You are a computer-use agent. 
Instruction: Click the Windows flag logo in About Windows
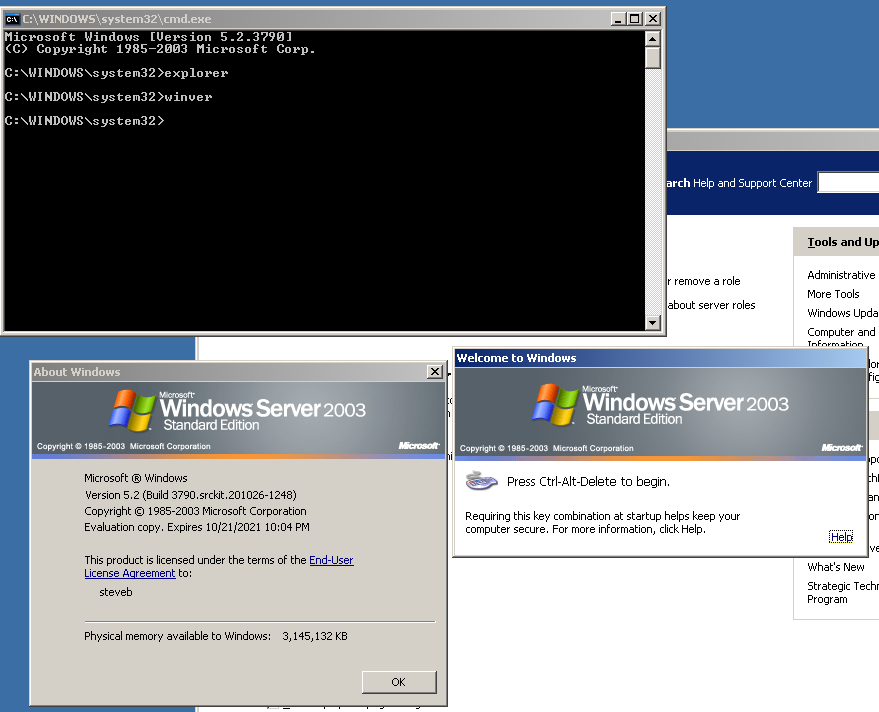click(x=132, y=410)
